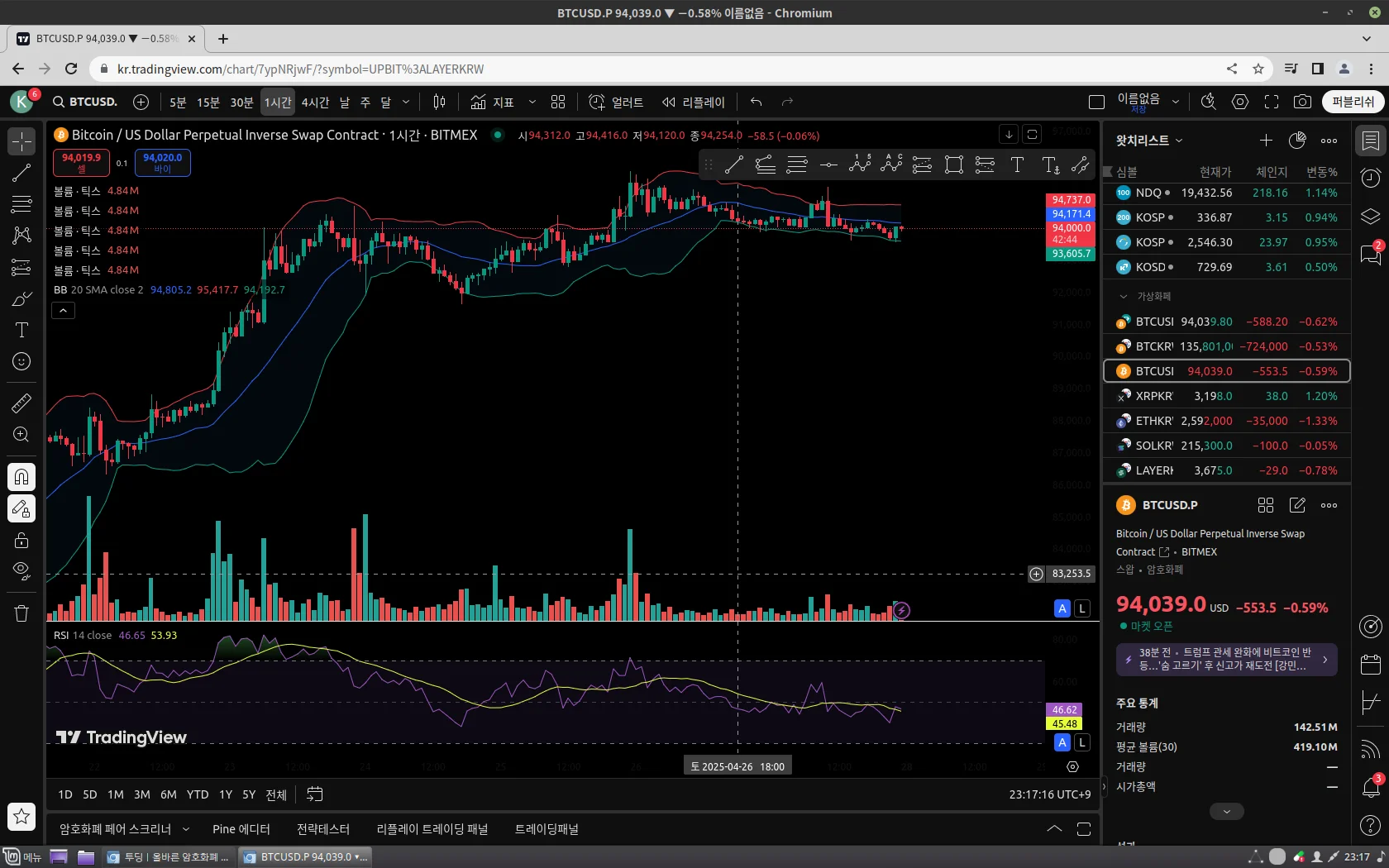
Task: Open the indicator templates grid icon
Action: point(558,102)
